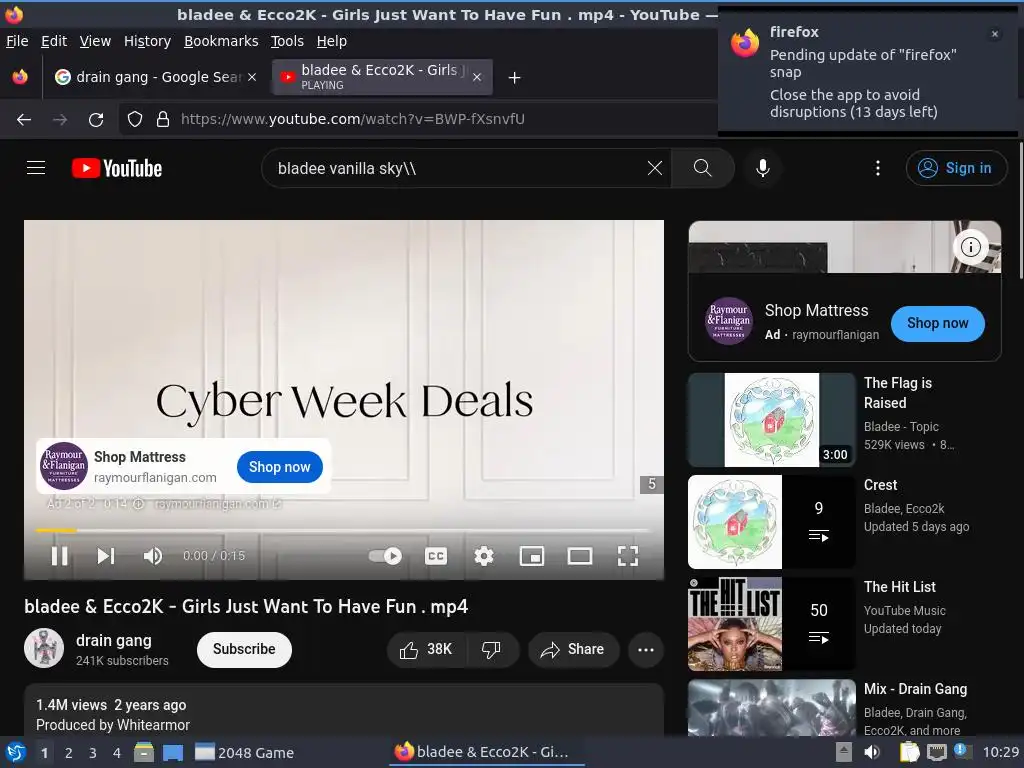Dismiss the firefox snap notification
1024x768 pixels.
pyautogui.click(x=994, y=34)
